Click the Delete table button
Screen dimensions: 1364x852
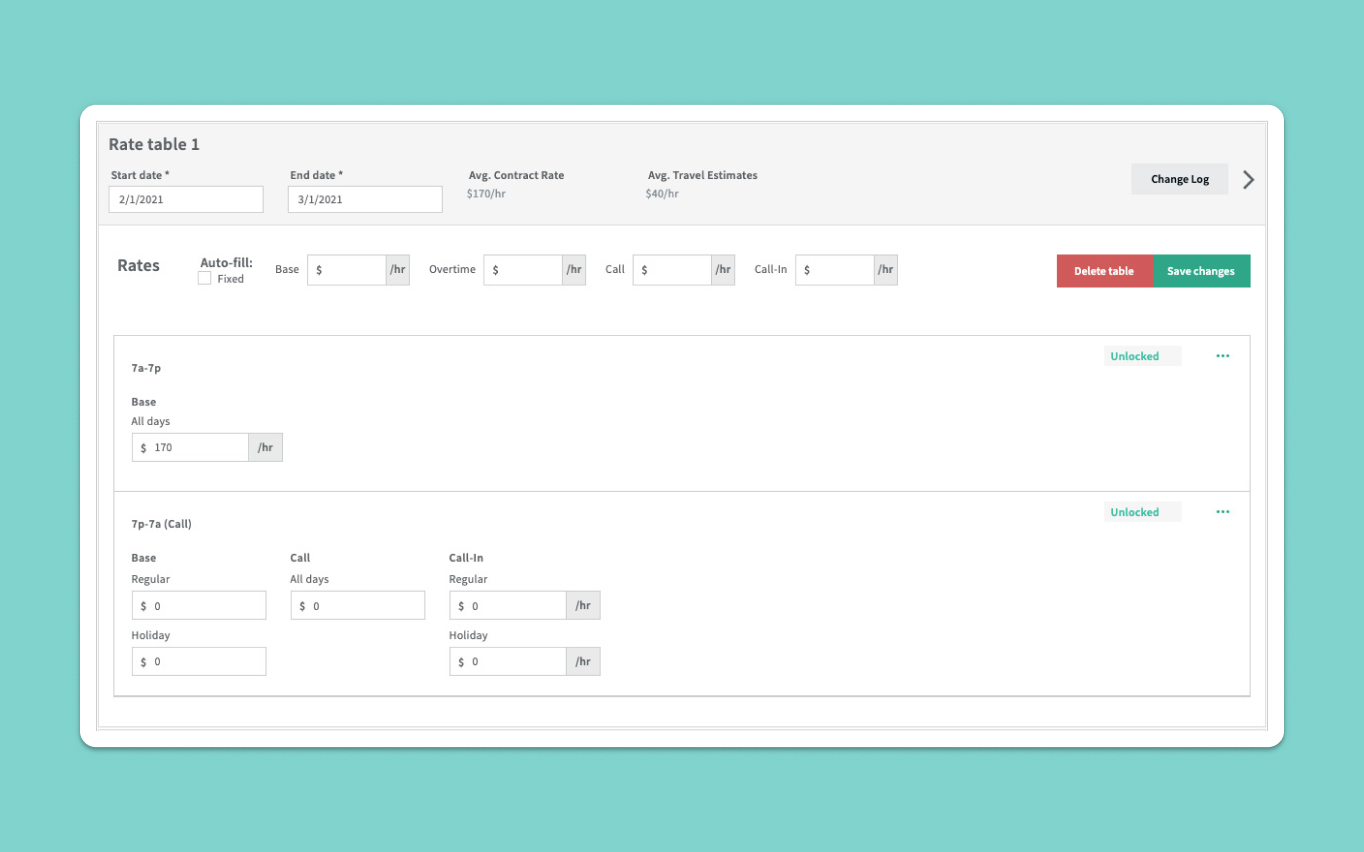click(1104, 271)
